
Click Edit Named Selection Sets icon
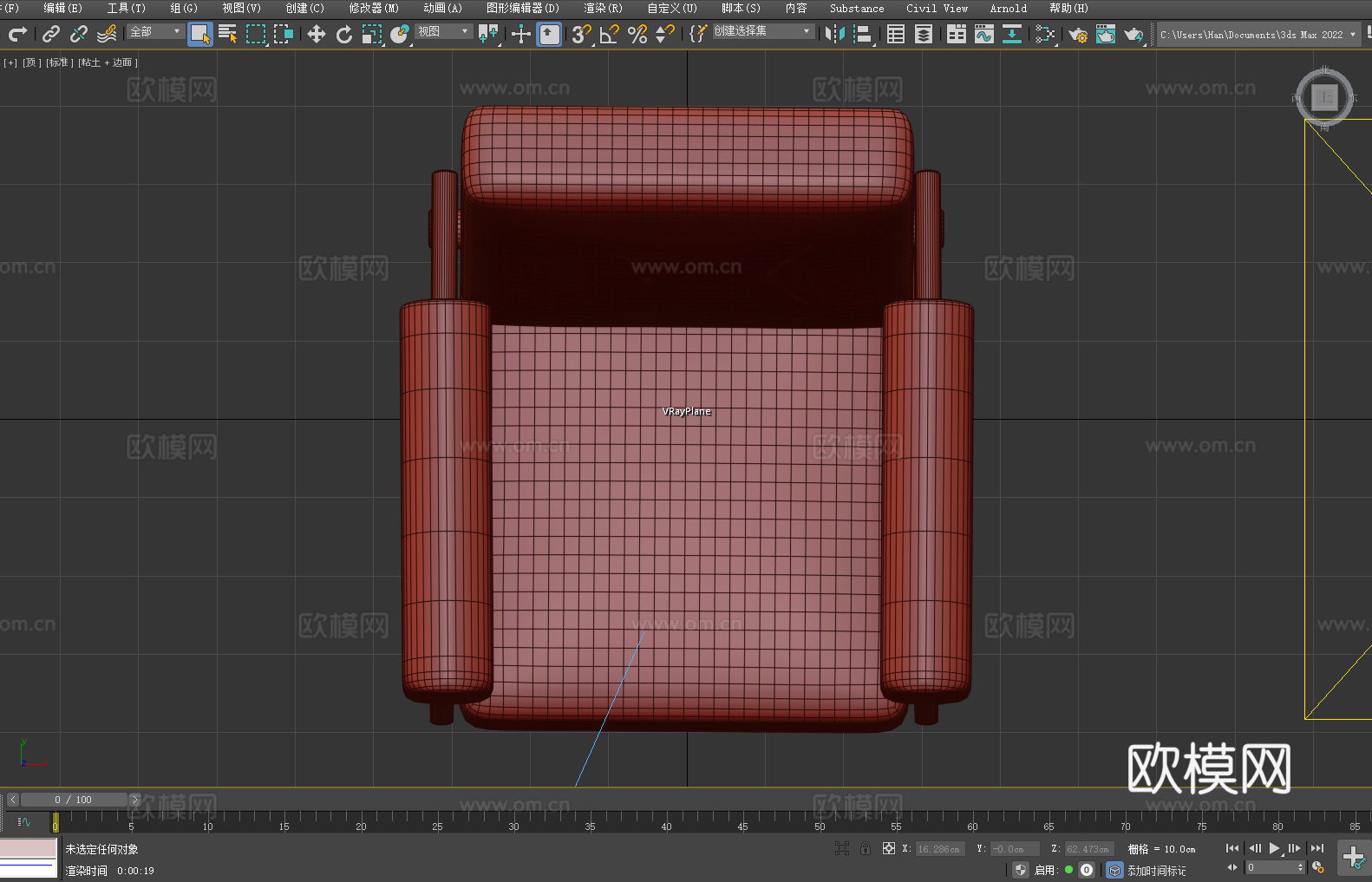point(698,34)
